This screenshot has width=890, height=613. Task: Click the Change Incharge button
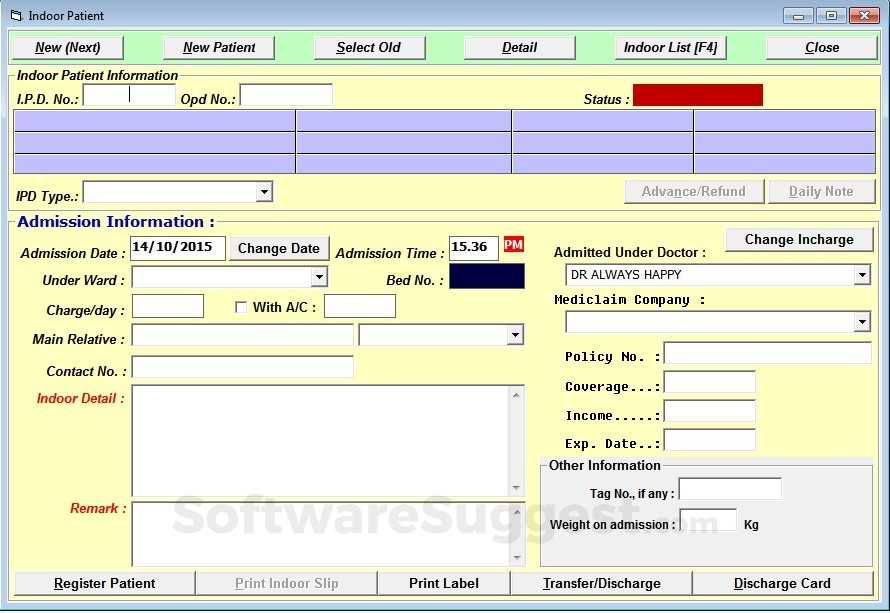[798, 239]
